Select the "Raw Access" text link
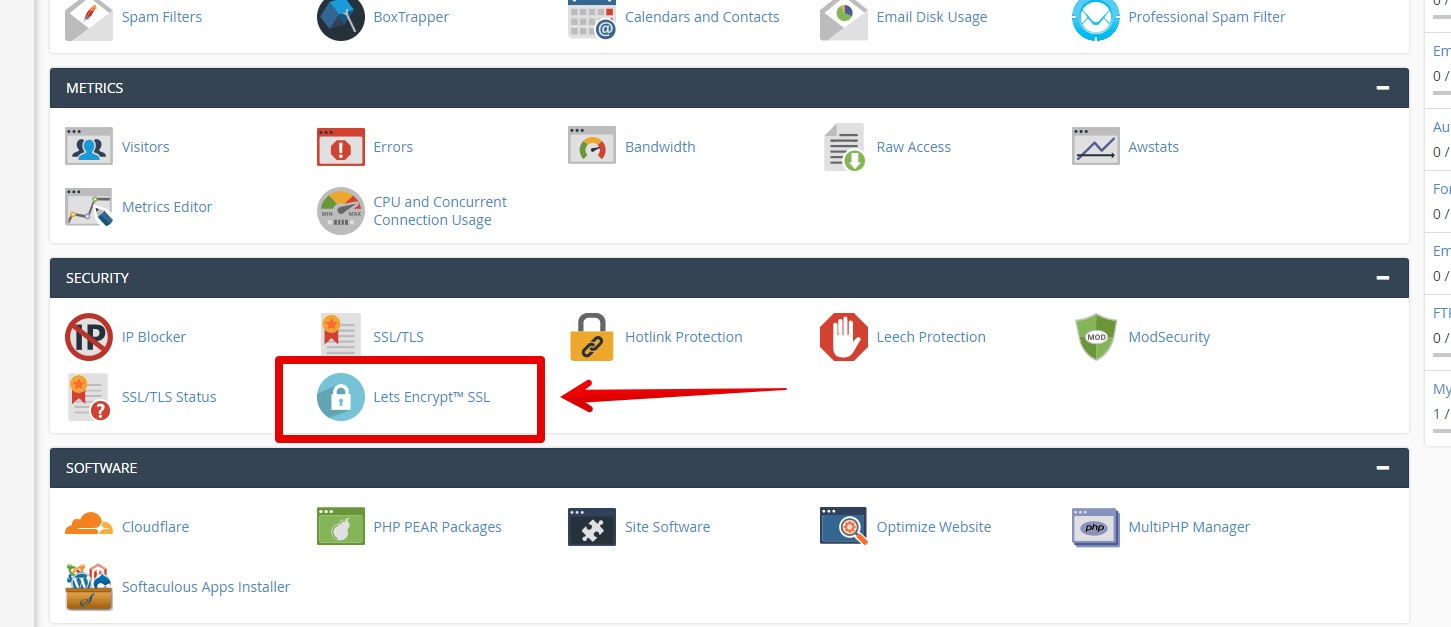The image size is (1451, 627). pyautogui.click(x=914, y=147)
